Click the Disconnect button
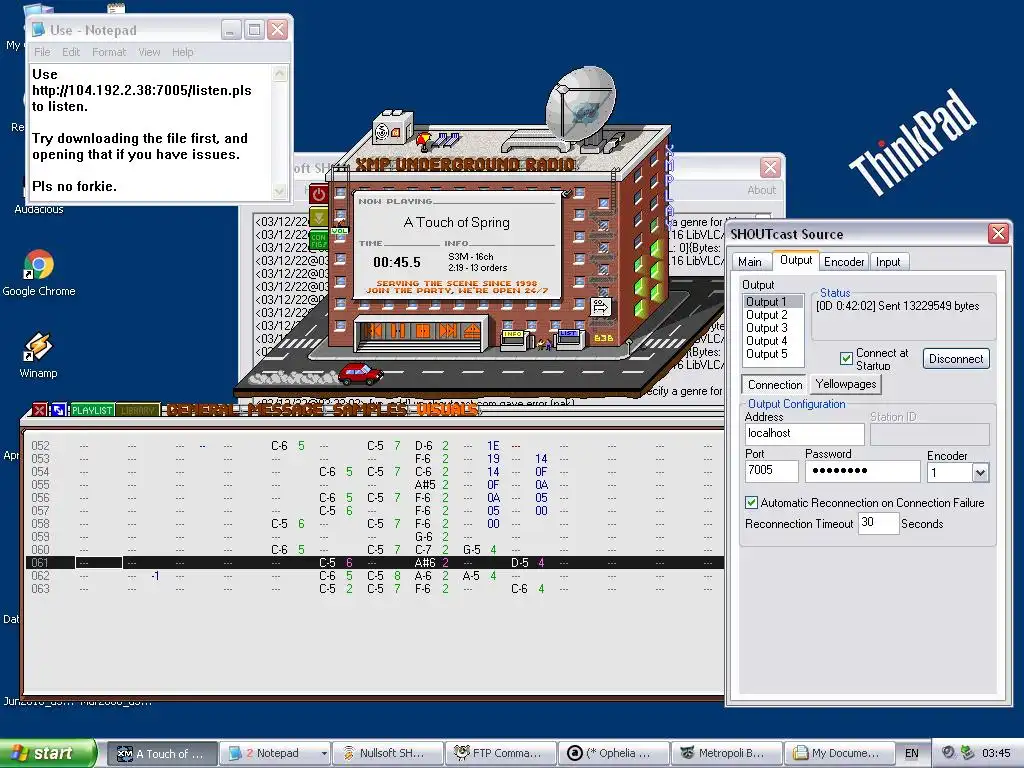The image size is (1024, 768). tap(956, 359)
